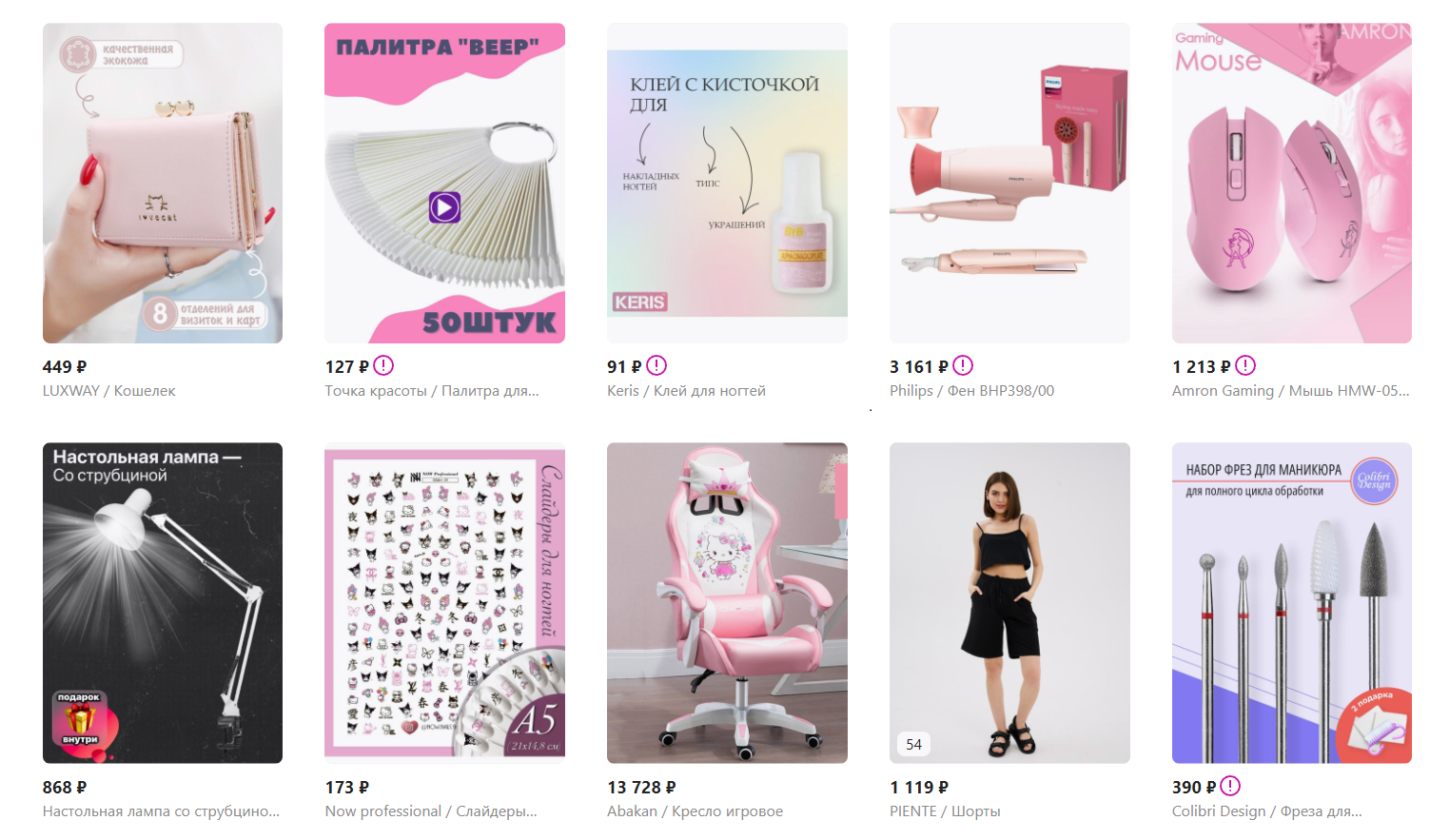This screenshot has width=1430, height=840.
Task: Open the Colibri Design / Фреза link
Action: 1267,811
